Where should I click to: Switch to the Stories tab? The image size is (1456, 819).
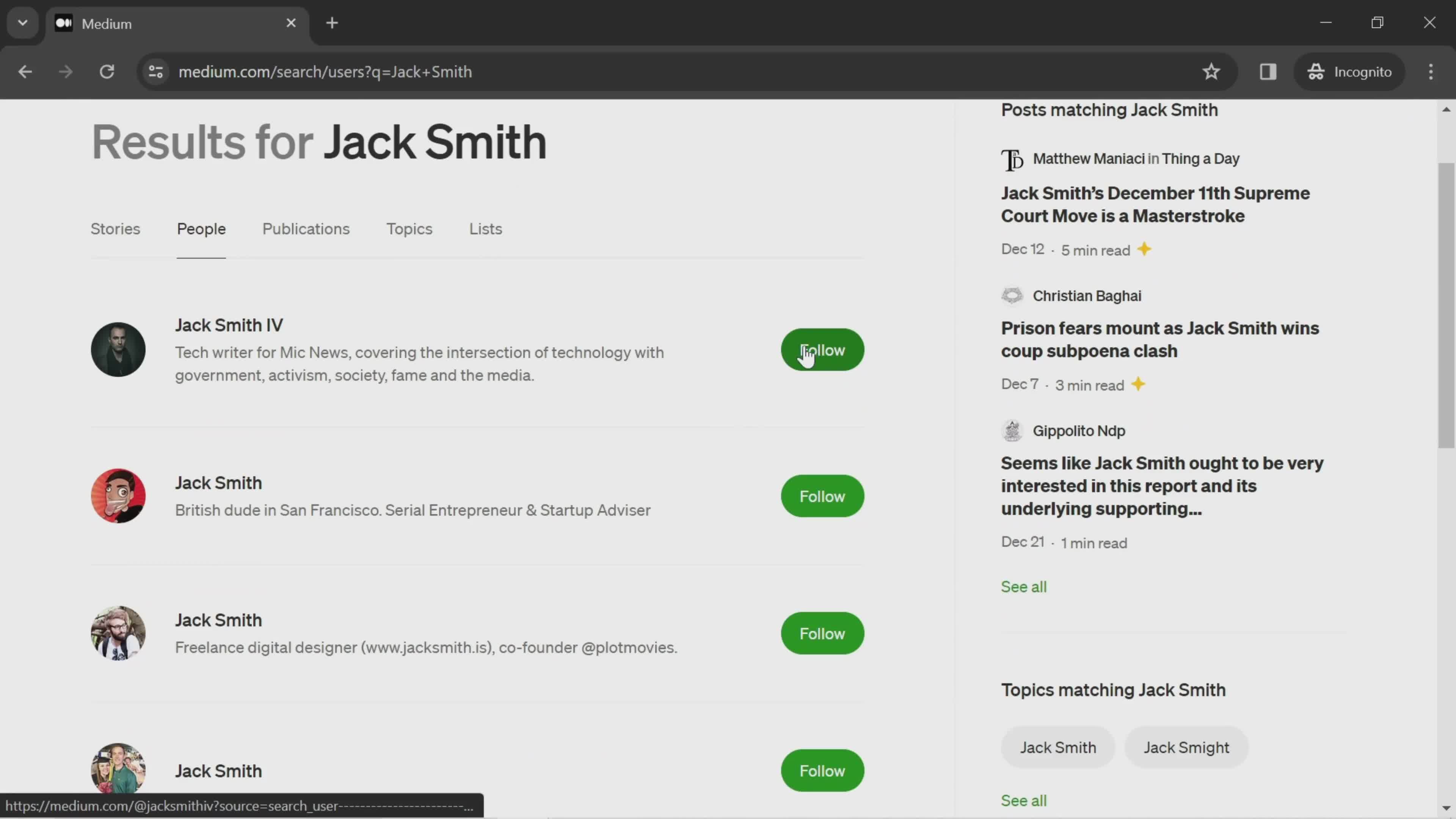[115, 229]
